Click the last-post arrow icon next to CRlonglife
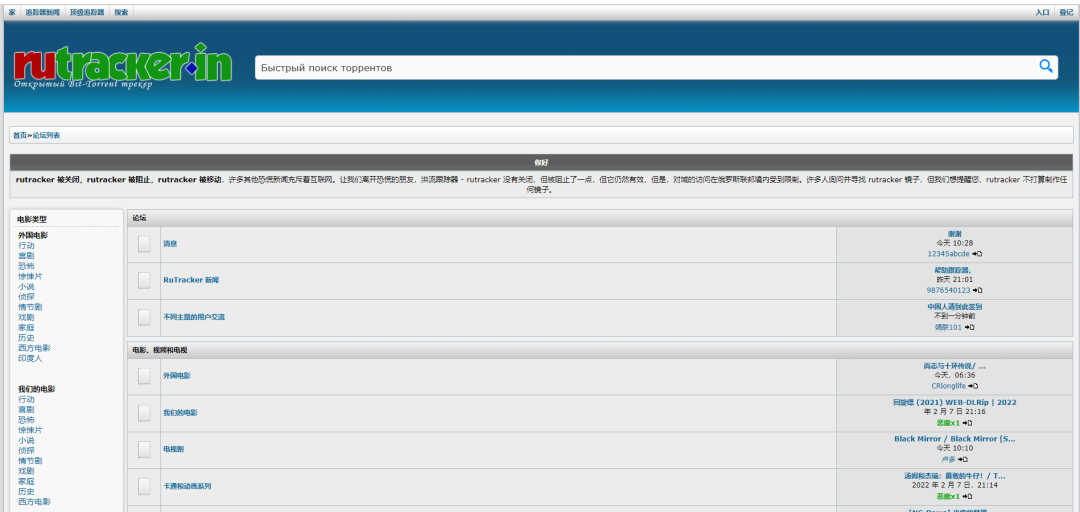The image size is (1080, 512). tap(973, 387)
